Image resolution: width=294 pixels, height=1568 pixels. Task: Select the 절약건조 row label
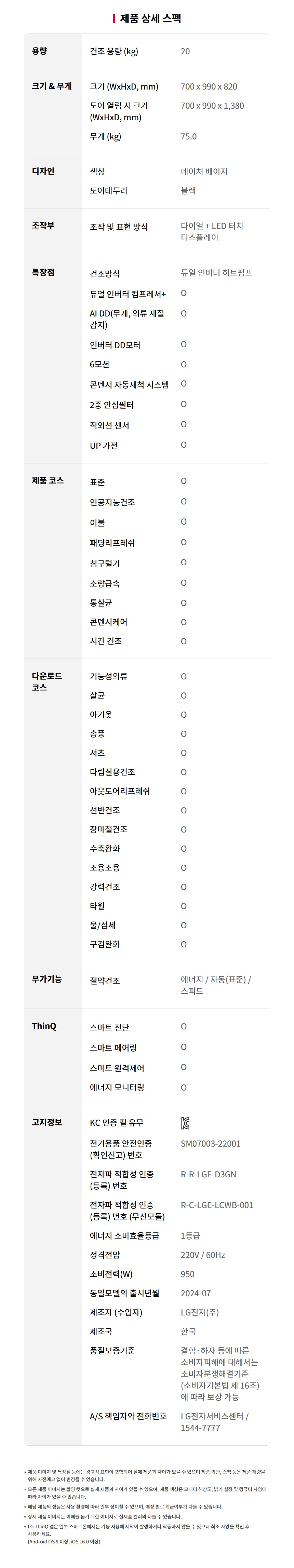(105, 980)
